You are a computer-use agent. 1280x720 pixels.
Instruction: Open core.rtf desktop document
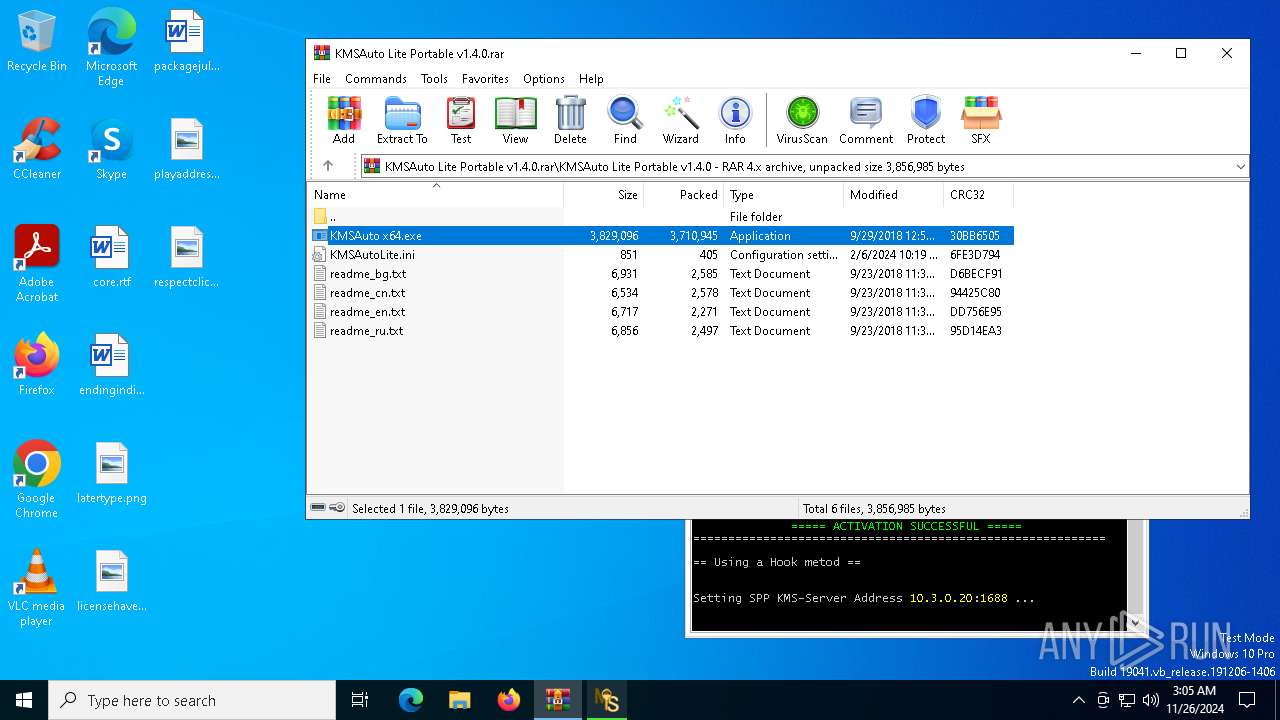[111, 258]
